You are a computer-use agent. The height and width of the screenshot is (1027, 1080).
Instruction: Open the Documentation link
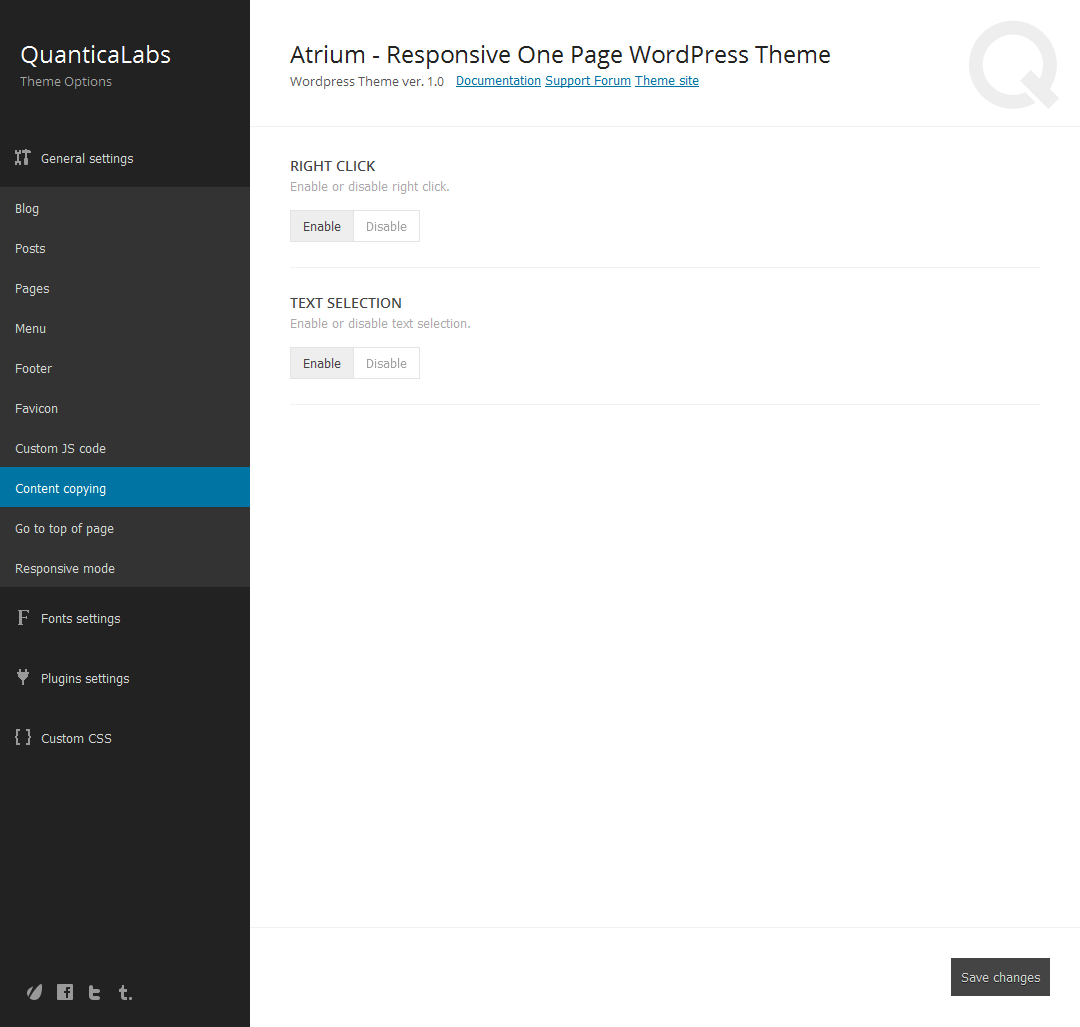tap(498, 81)
